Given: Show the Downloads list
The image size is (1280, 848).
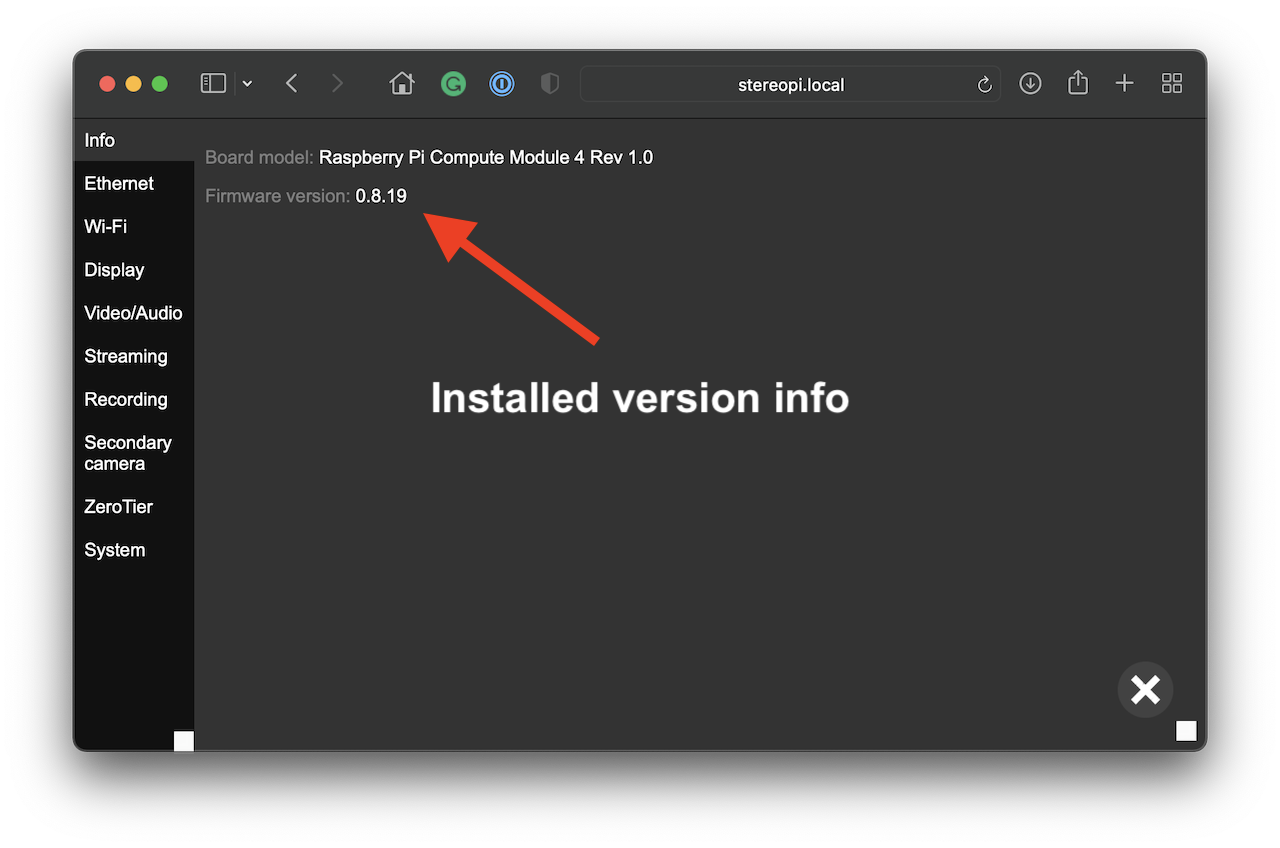Looking at the screenshot, I should [1030, 84].
